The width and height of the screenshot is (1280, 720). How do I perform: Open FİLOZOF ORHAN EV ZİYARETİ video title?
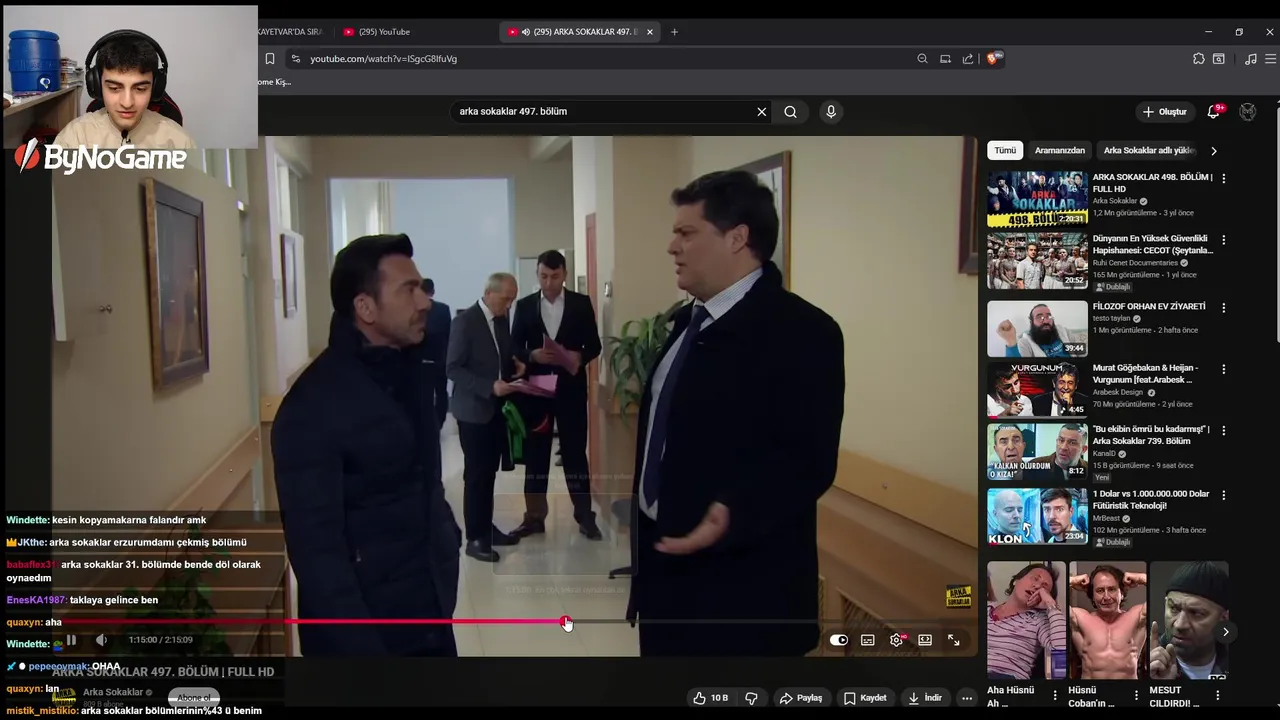click(1149, 307)
